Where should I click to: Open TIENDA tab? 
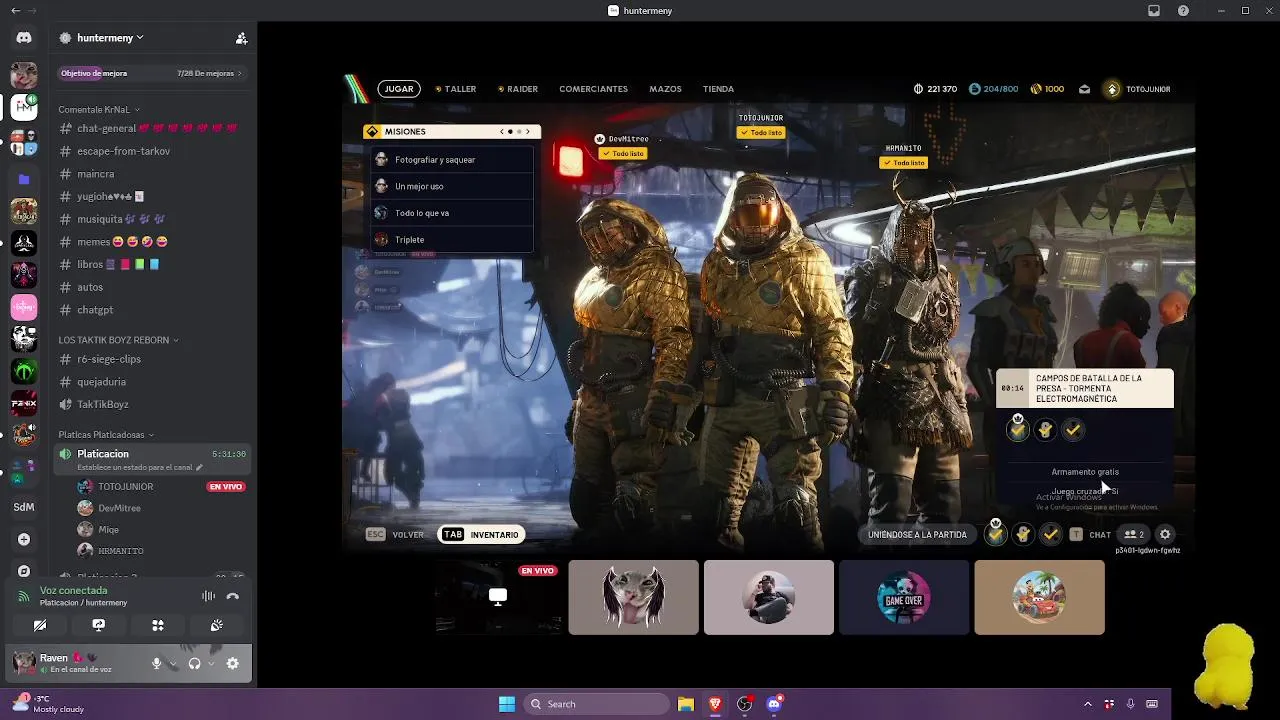pyautogui.click(x=718, y=89)
